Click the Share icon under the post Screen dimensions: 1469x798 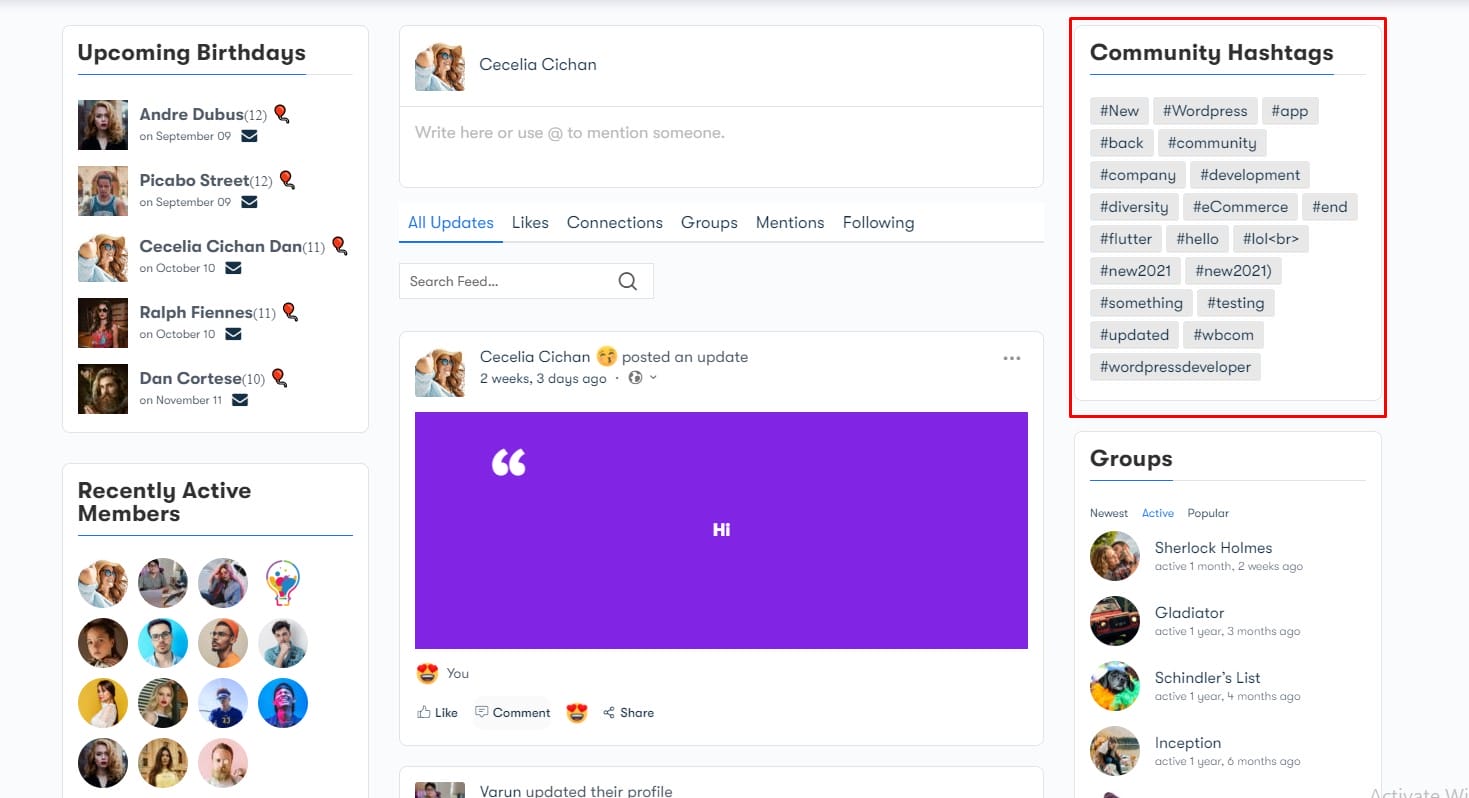tap(609, 713)
